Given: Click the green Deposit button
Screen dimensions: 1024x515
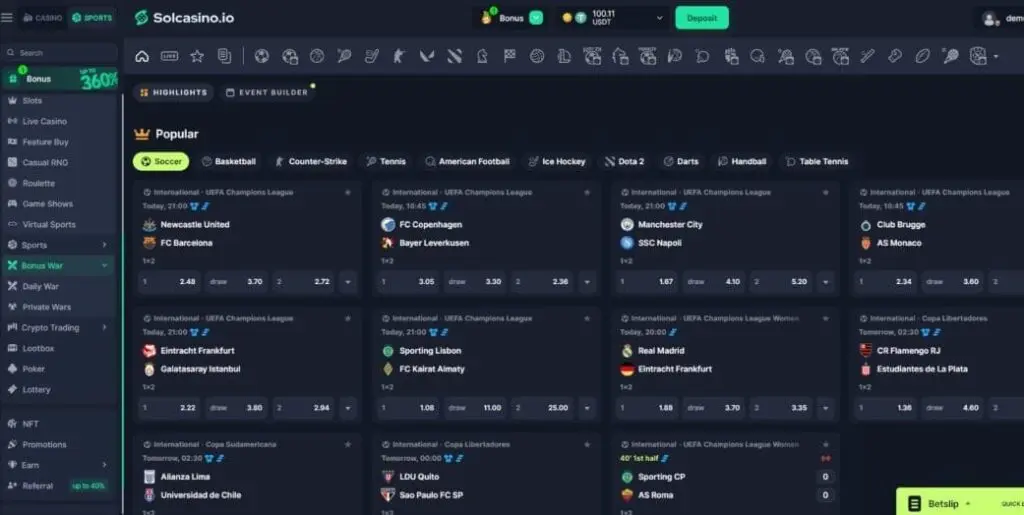Looking at the screenshot, I should coord(702,18).
